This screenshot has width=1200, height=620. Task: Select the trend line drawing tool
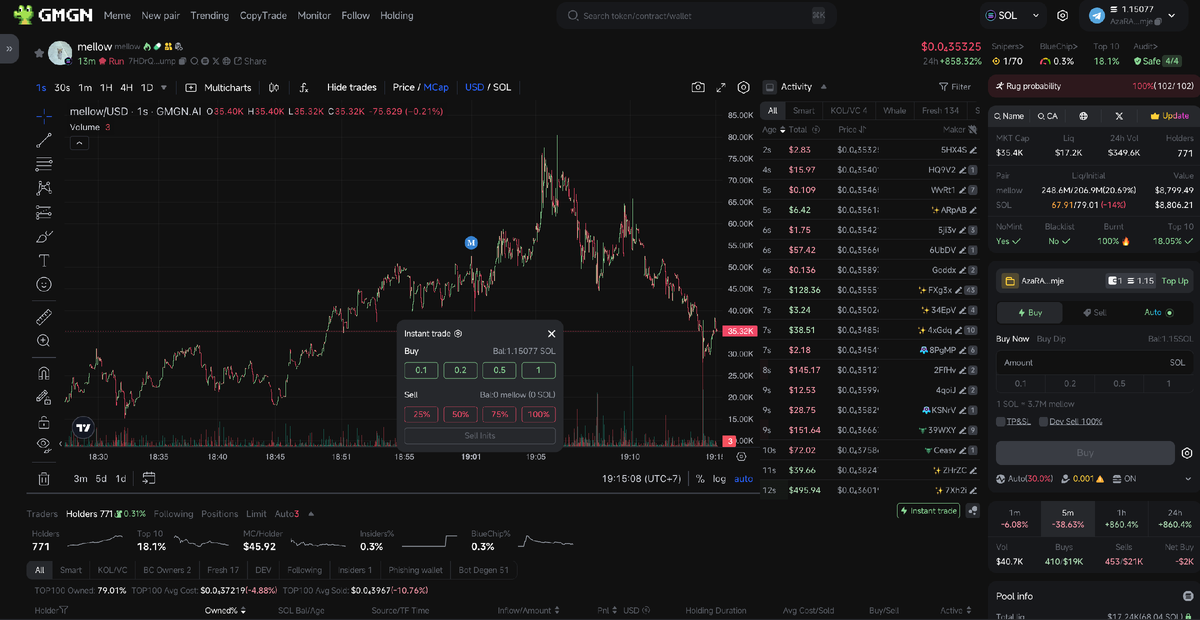click(x=44, y=140)
